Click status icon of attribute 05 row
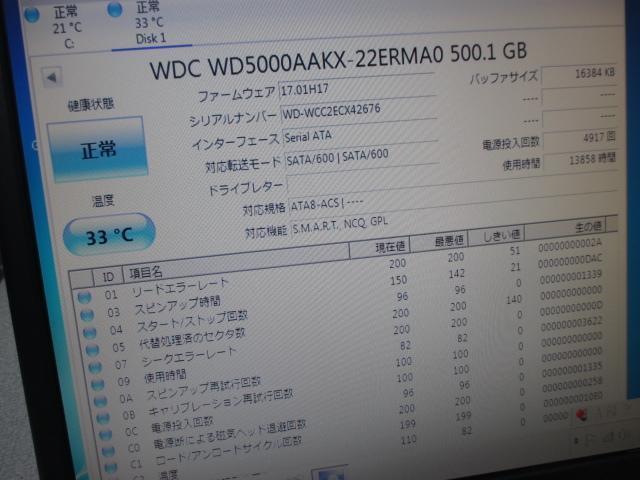The width and height of the screenshot is (640, 480). coord(92,349)
